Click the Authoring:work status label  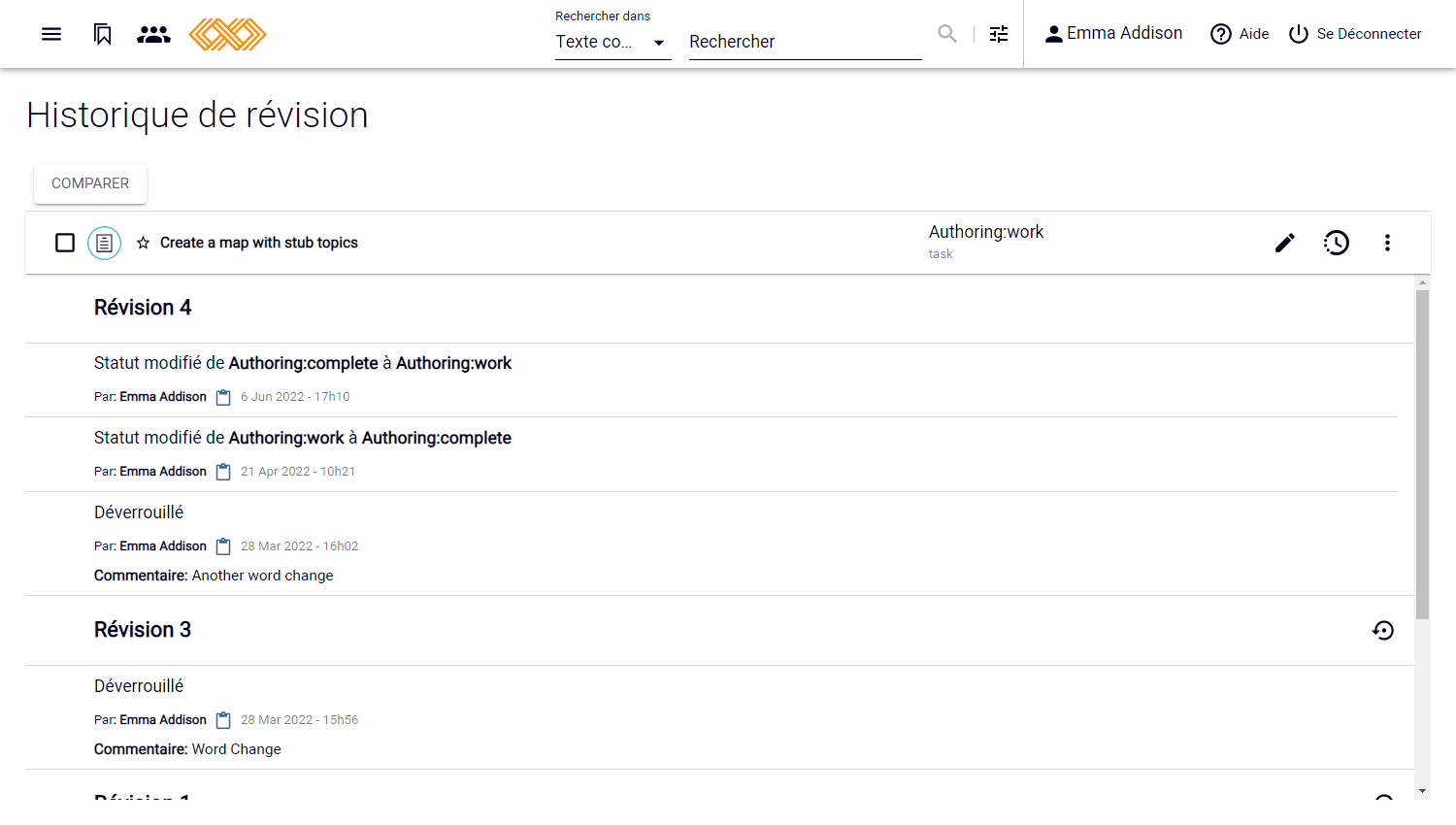(986, 232)
